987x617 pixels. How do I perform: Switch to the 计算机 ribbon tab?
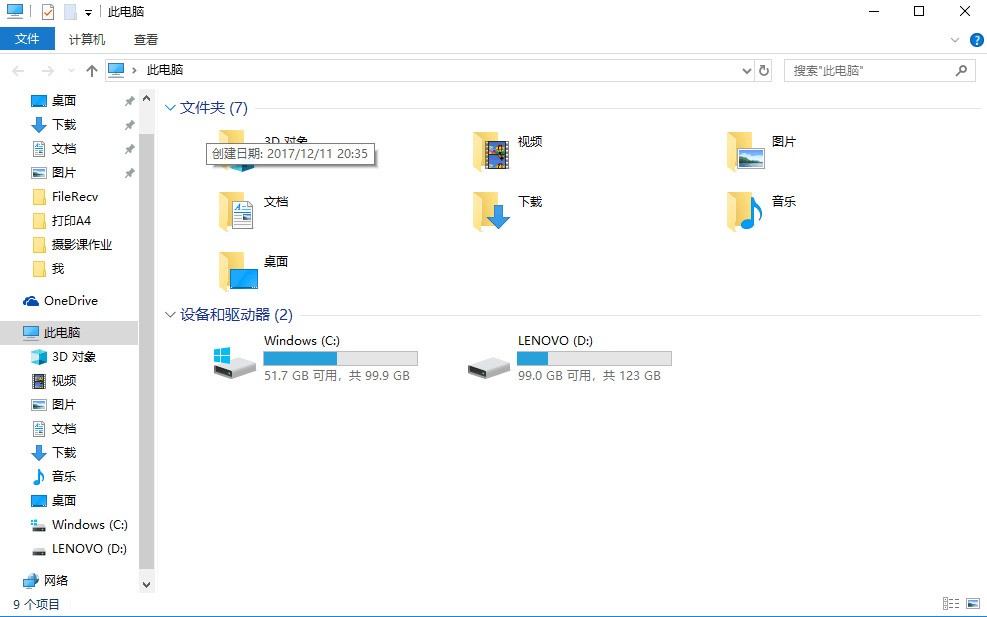(86, 39)
